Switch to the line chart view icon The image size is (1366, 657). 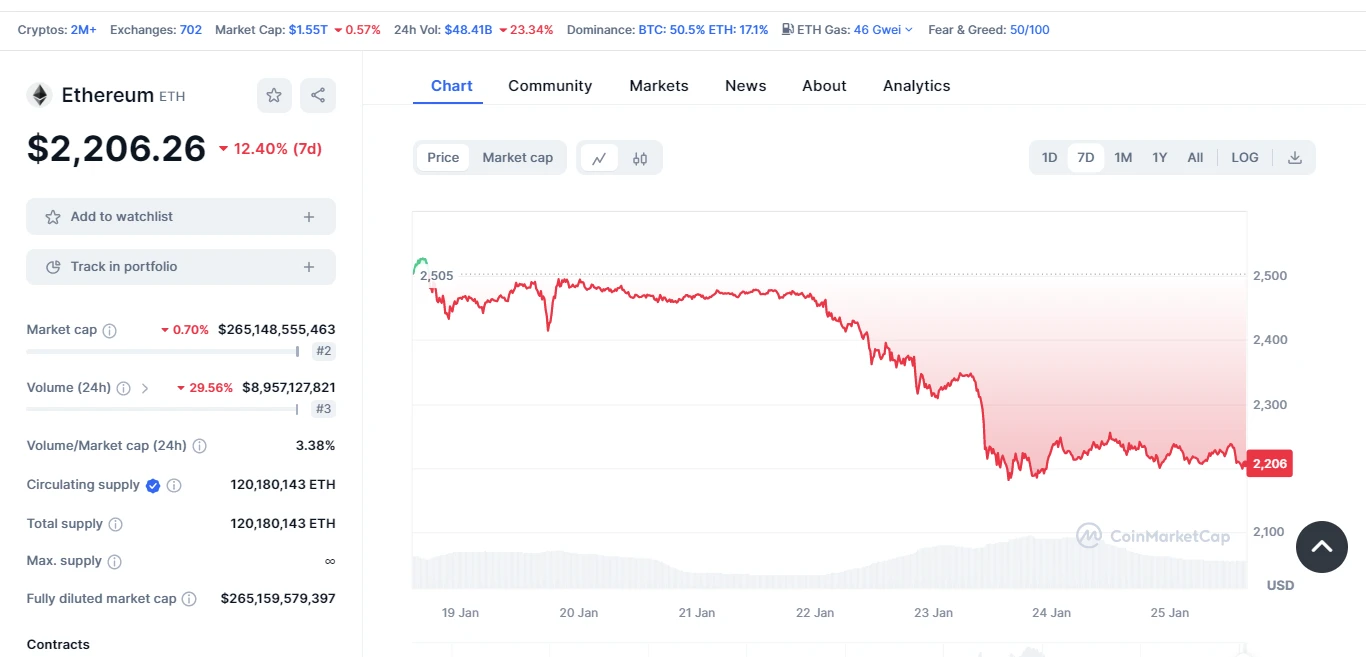point(599,158)
